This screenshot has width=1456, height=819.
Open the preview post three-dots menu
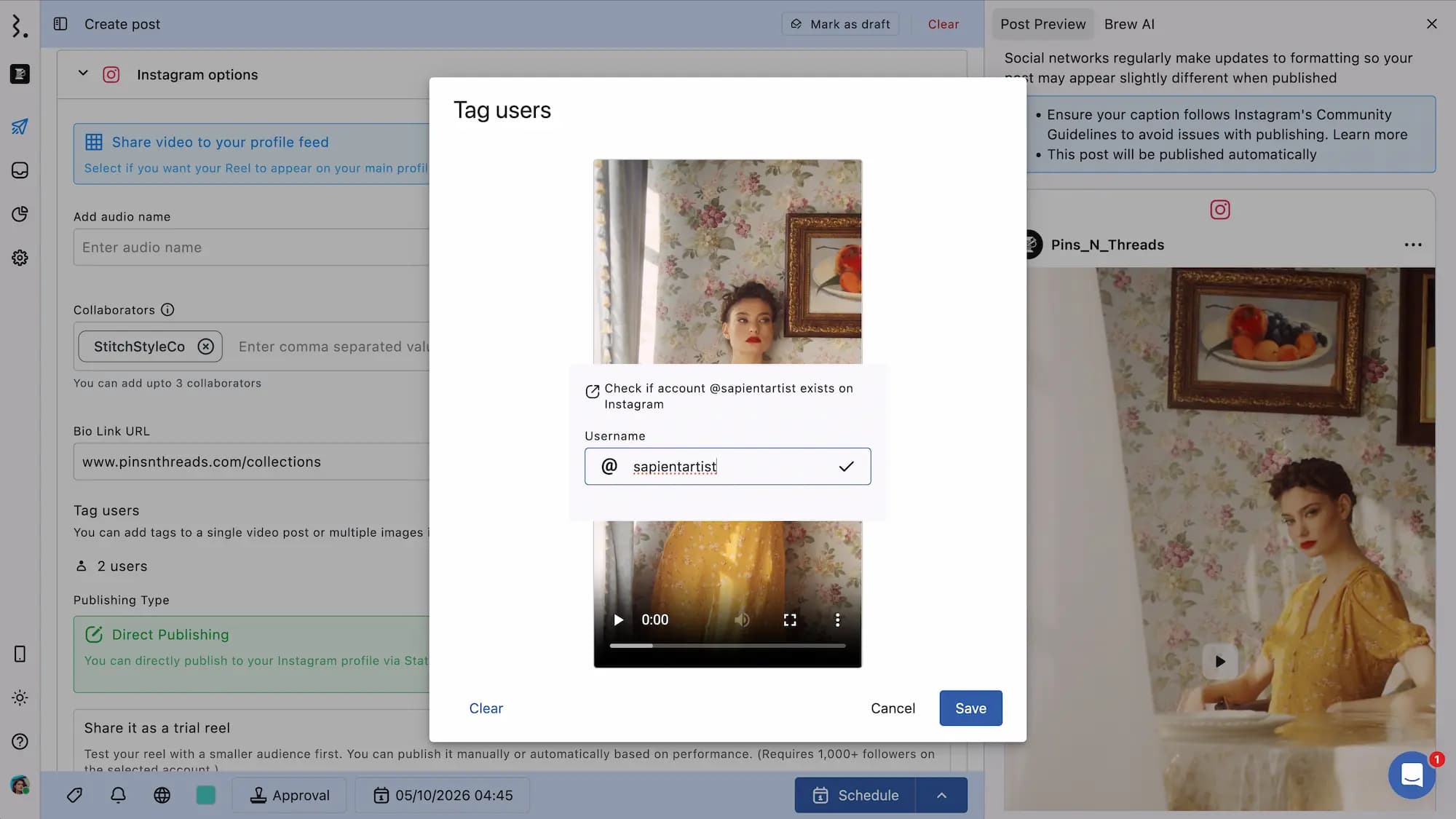[1413, 245]
